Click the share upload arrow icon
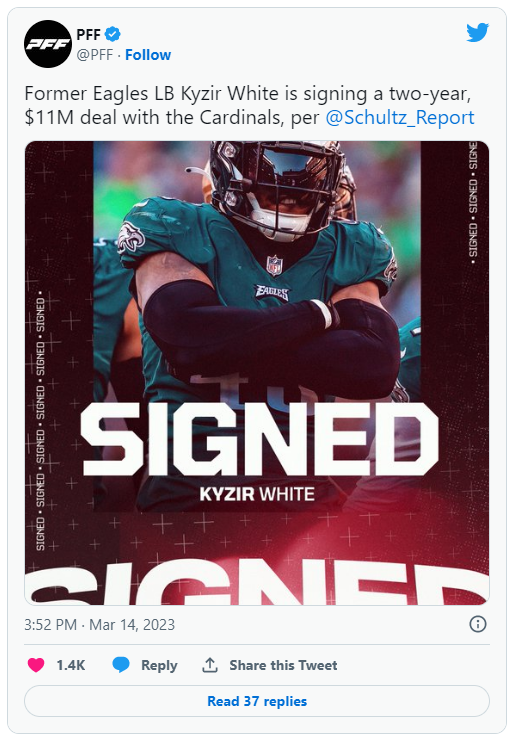This screenshot has height=738, width=511. [210, 665]
